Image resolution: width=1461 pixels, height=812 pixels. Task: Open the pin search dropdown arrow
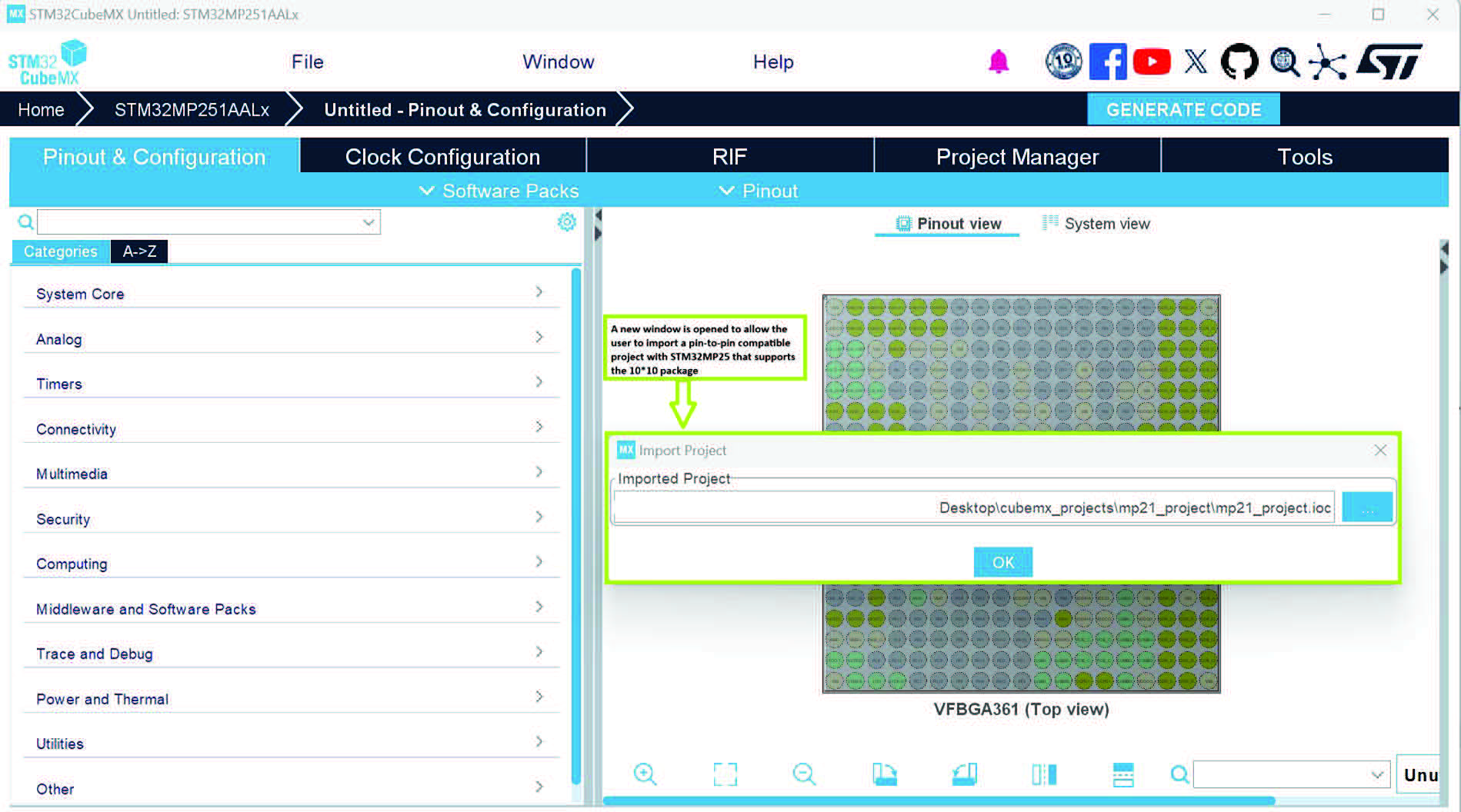click(1377, 774)
